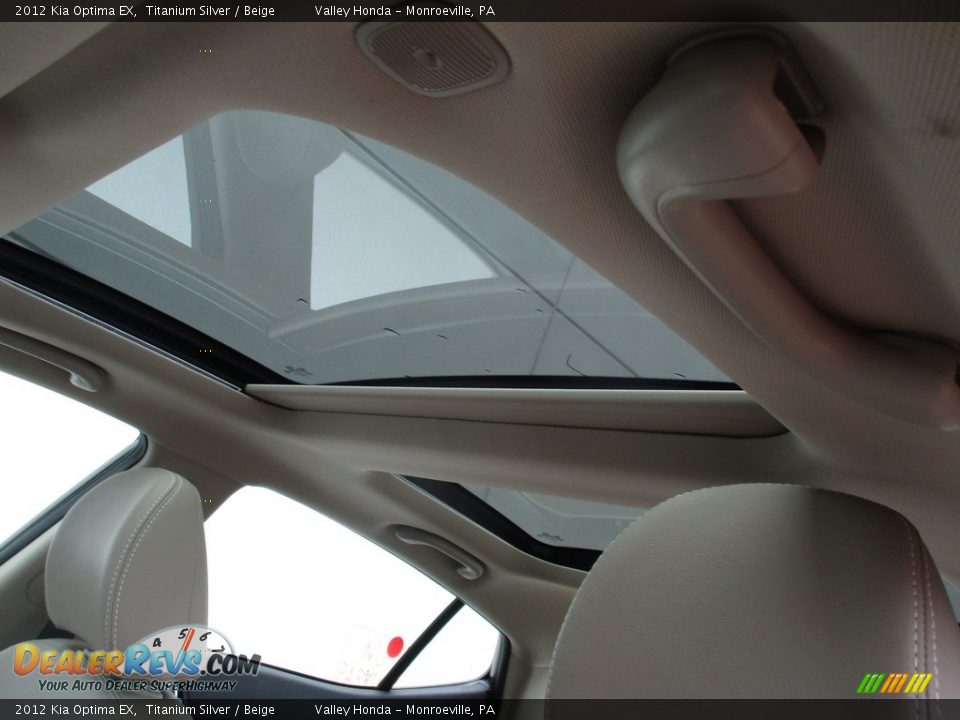Click the number 5 on the gauge icon

[182, 634]
